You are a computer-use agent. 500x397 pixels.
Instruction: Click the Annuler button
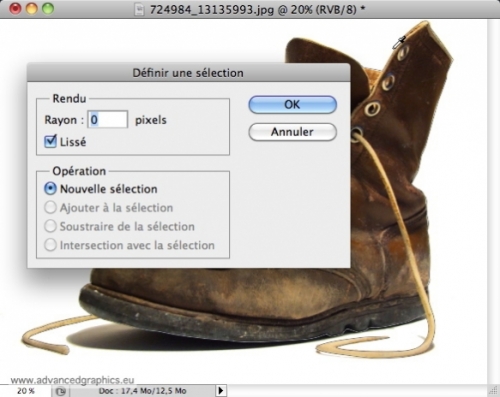point(292,132)
